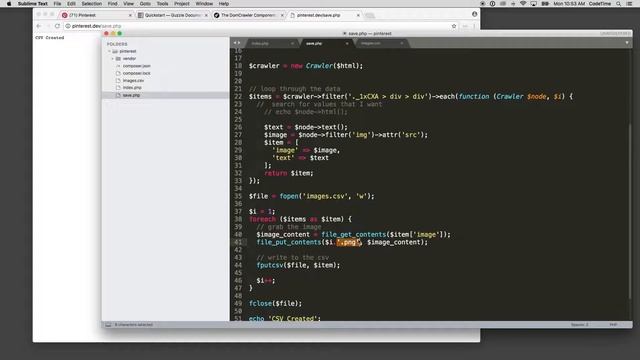The width and height of the screenshot is (640, 360).
Task: Switch to The DomCrawler Component browser tab
Action: point(249,15)
